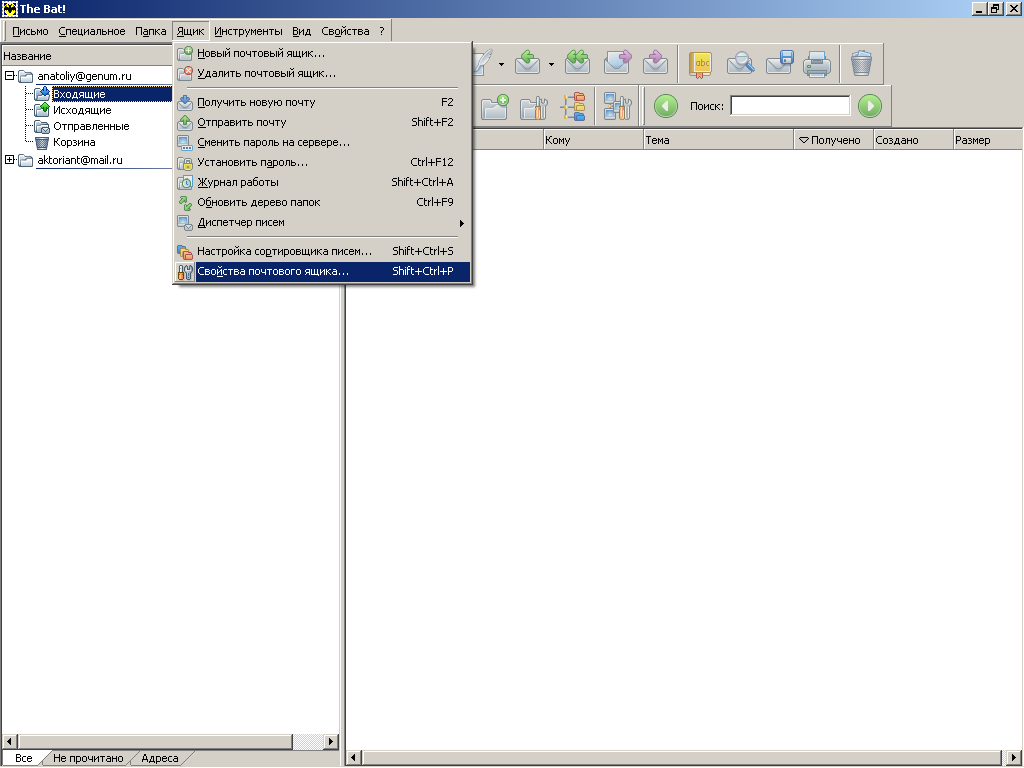
Task: Click in the 'Поиск' search field
Action: point(790,106)
